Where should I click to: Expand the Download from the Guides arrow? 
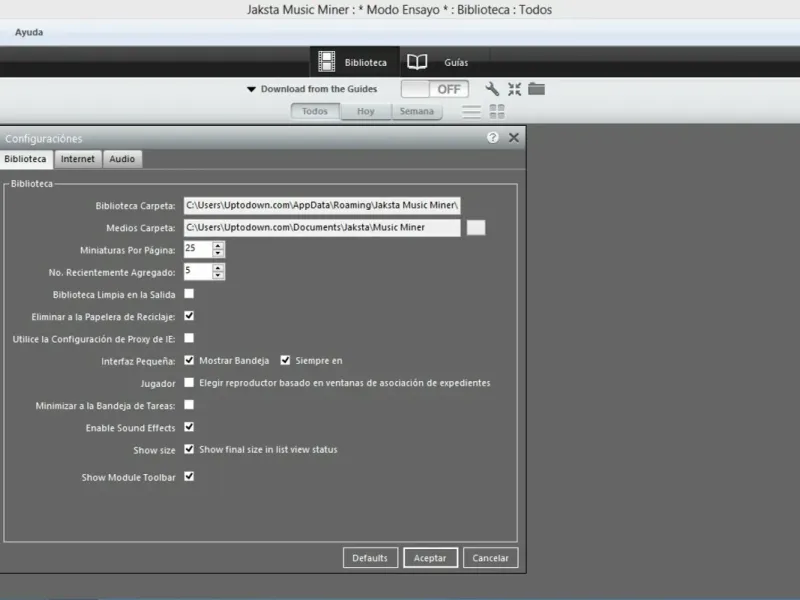click(x=251, y=89)
